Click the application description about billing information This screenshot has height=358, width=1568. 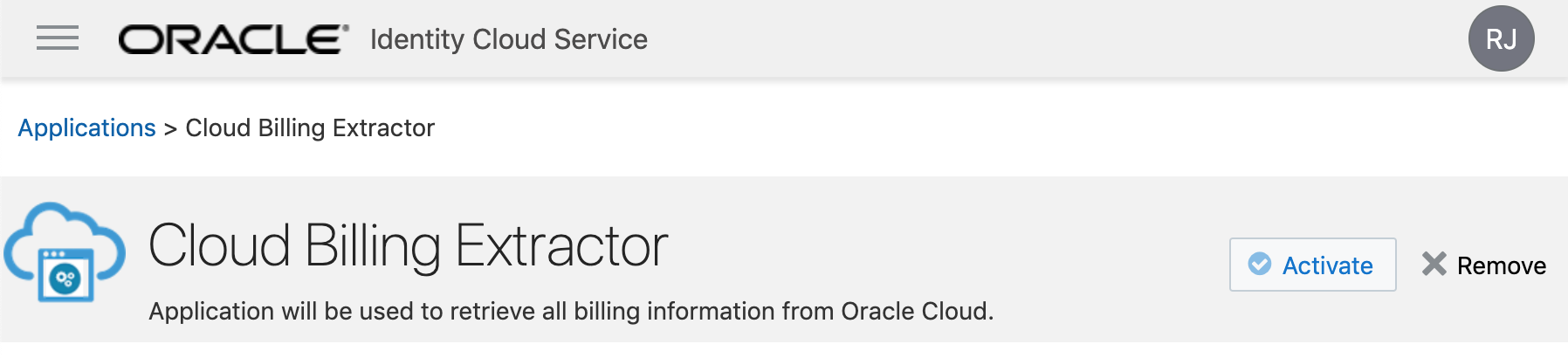point(571,312)
